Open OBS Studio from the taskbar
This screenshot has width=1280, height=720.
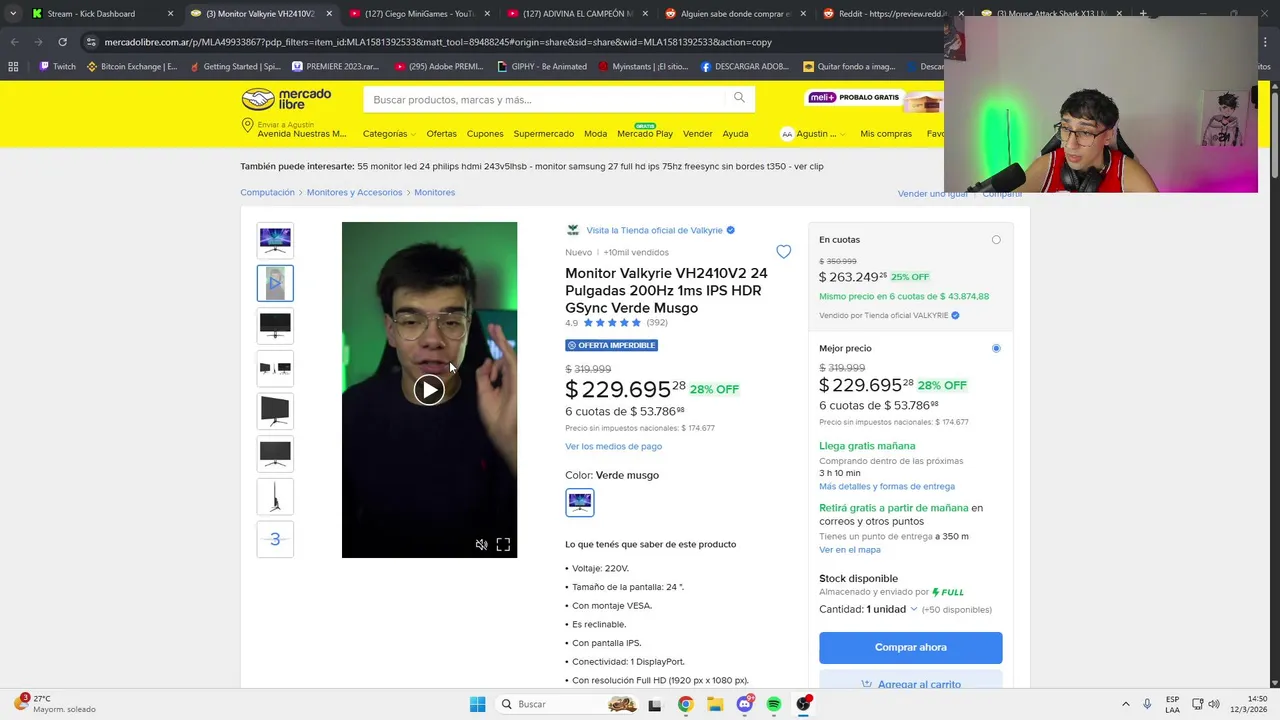804,704
